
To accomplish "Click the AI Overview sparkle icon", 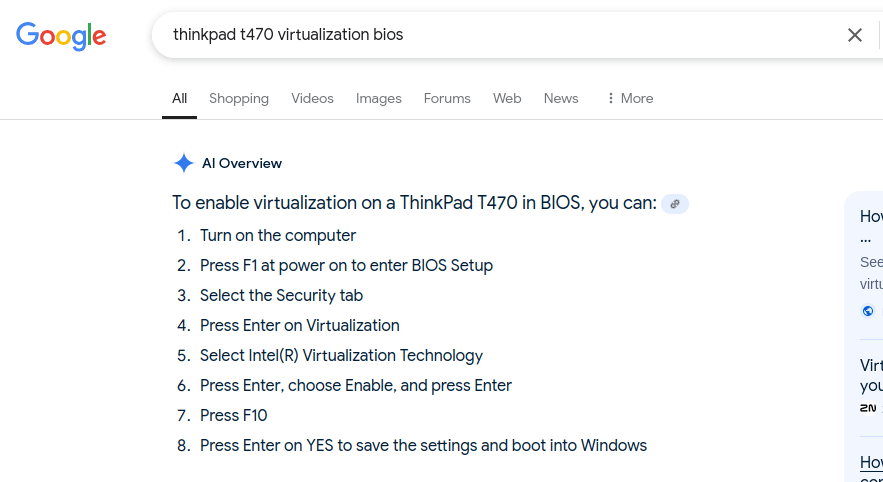I will 184,163.
